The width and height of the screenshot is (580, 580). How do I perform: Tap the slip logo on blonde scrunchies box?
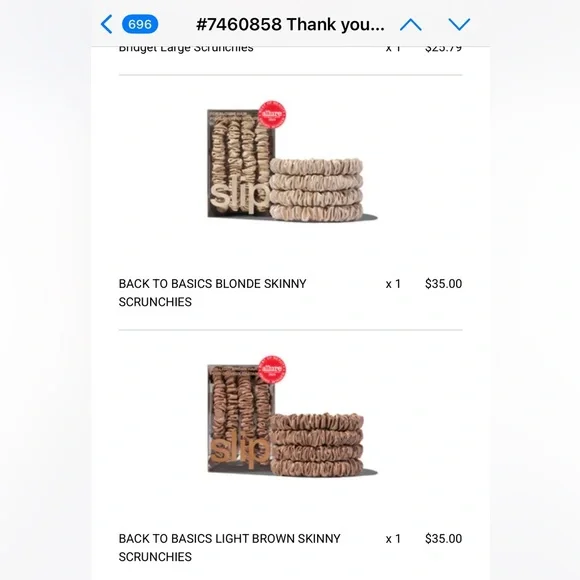[240, 198]
